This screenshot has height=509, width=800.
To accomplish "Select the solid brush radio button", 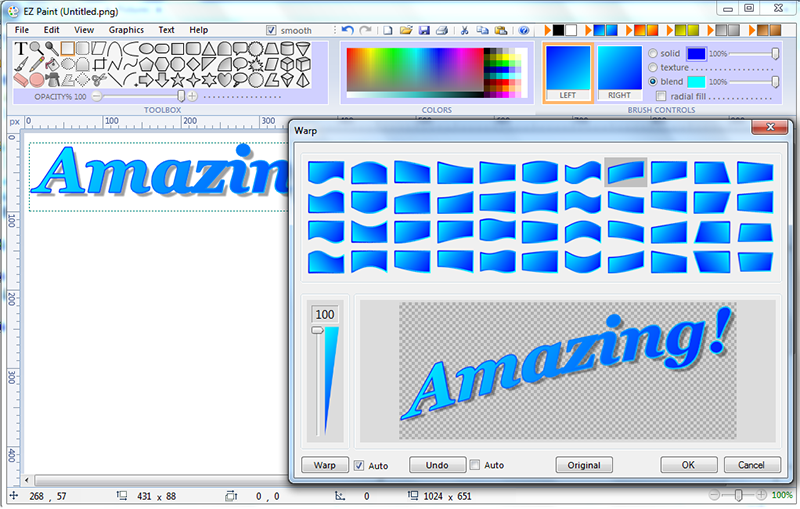I will click(653, 53).
